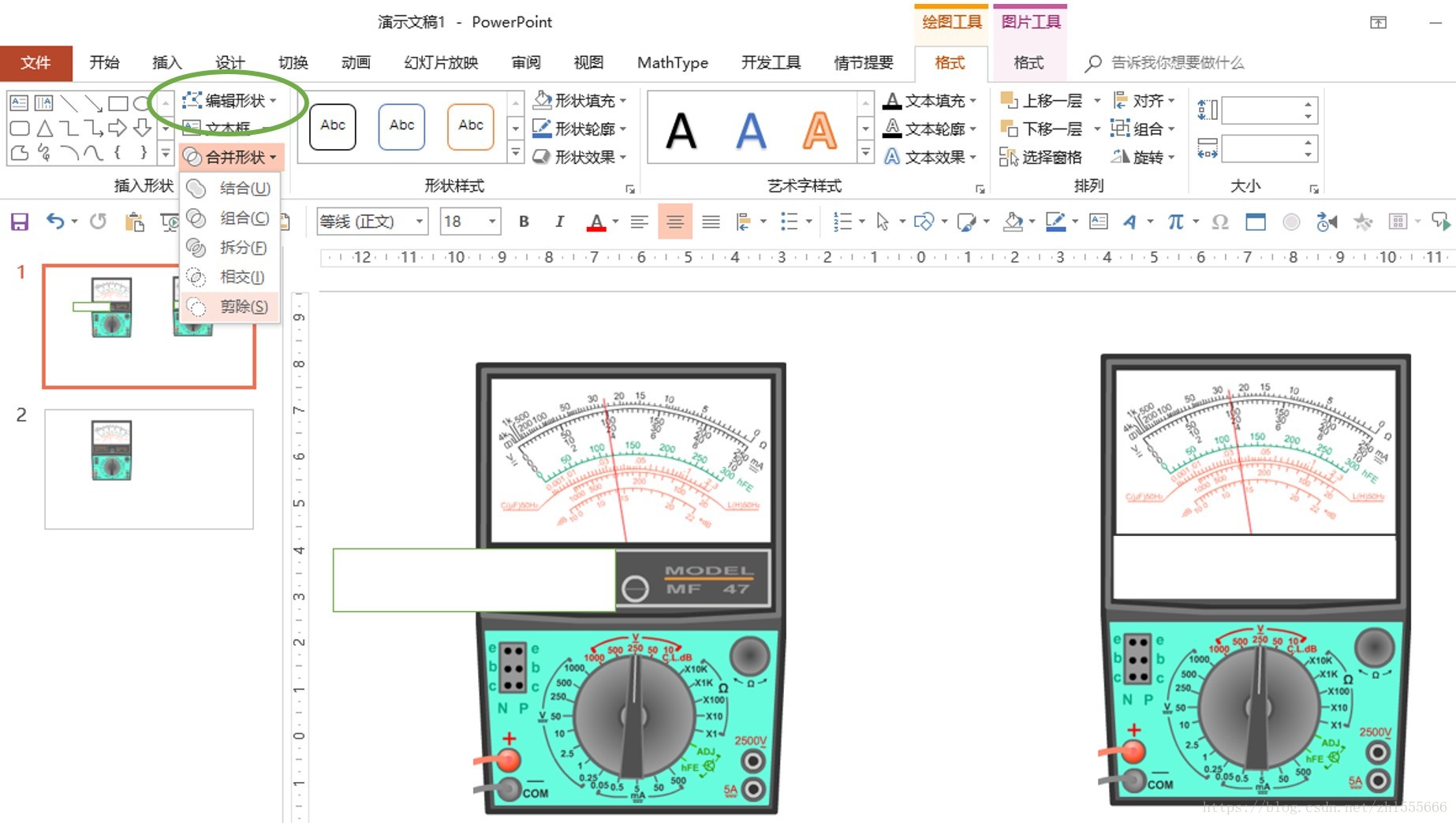Screen dimensions: 1456x823
Task: Expand the shapes gallery more arrow
Action: (166, 153)
